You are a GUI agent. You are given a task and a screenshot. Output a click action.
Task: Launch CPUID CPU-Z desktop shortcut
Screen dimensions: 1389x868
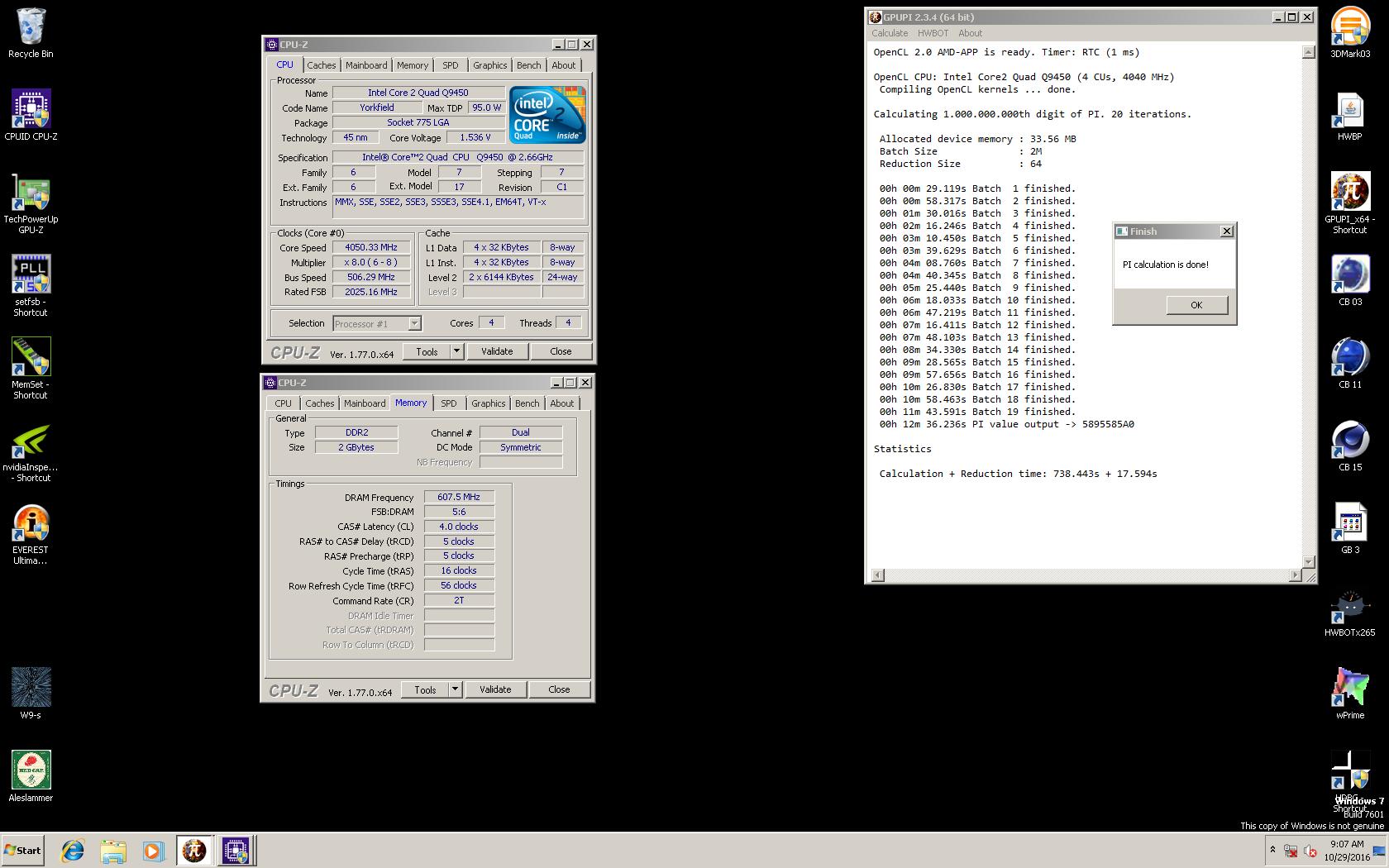[x=31, y=115]
